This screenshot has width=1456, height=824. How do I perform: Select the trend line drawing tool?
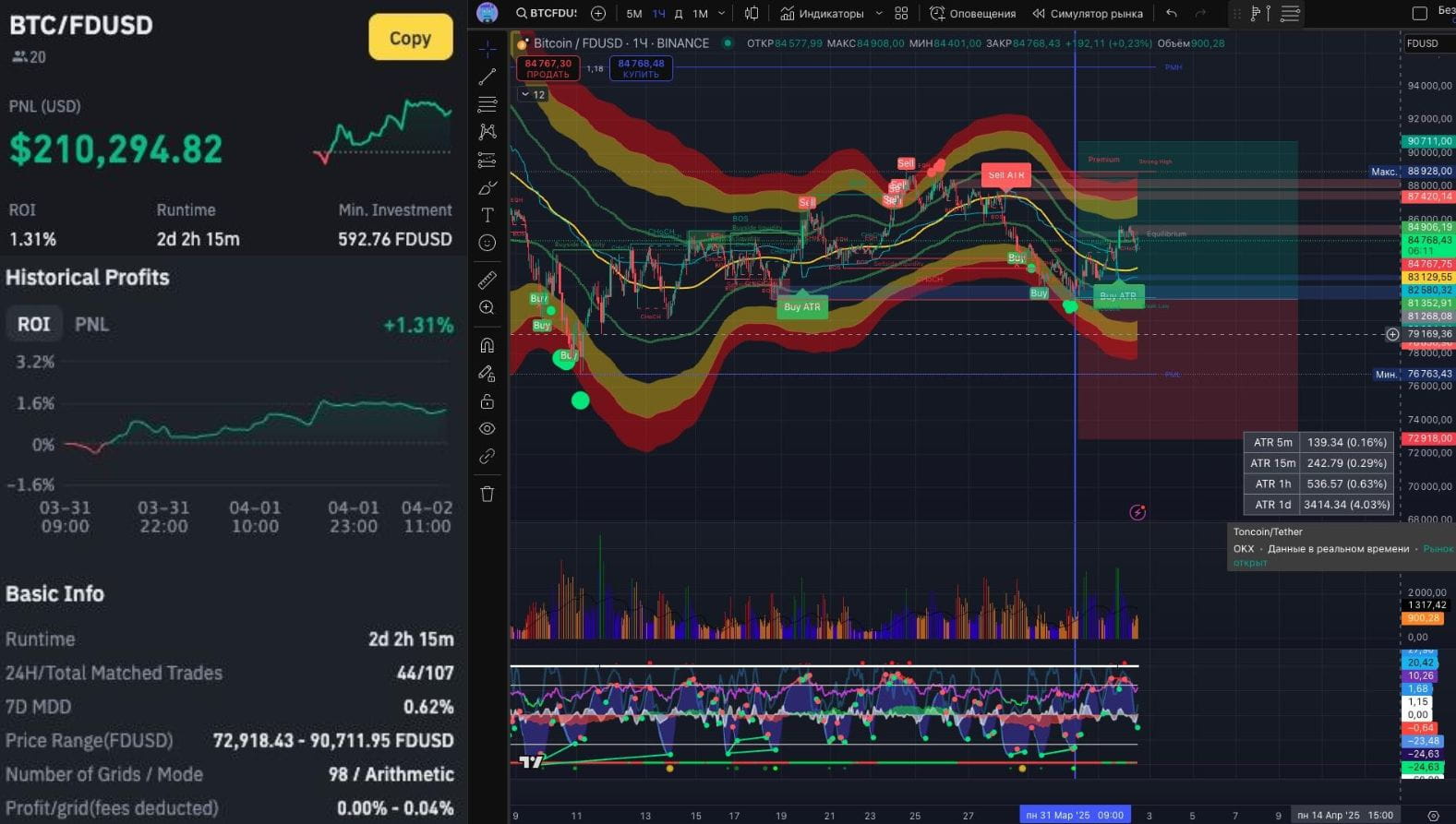(487, 76)
